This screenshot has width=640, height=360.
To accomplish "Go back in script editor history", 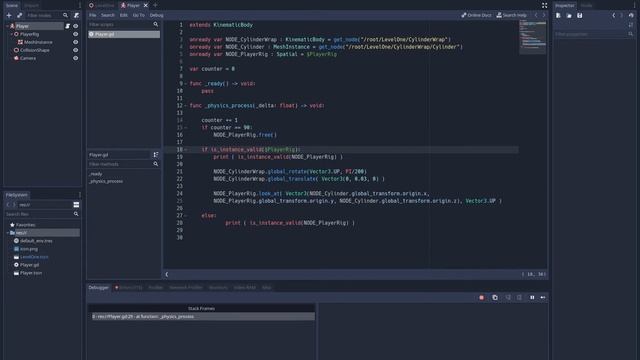I will tap(536, 15).
